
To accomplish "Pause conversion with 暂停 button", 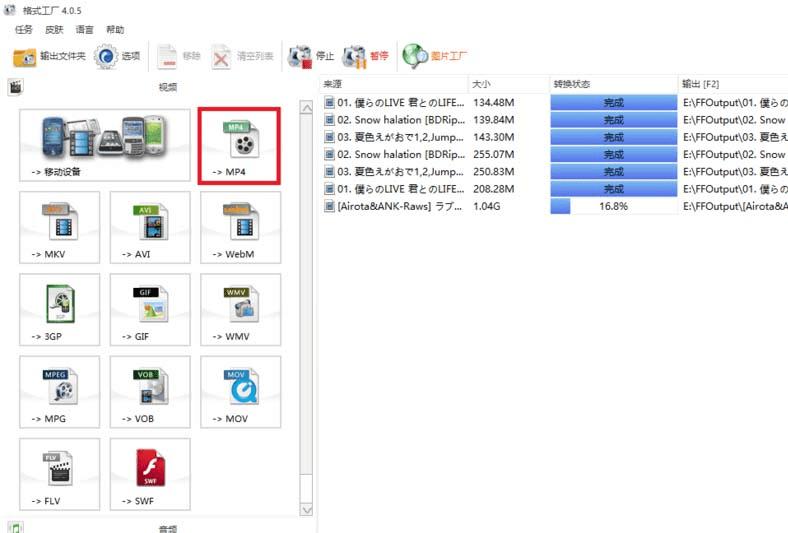I will pos(365,56).
